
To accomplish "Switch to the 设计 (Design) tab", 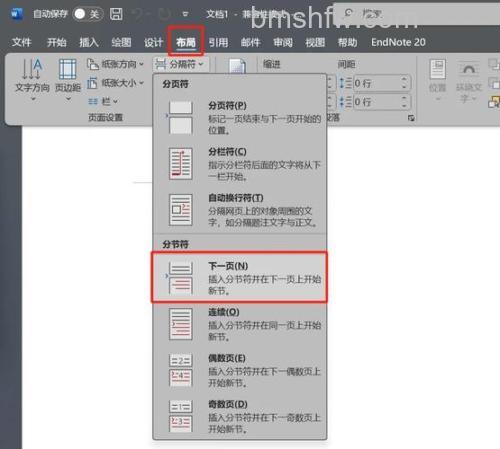I will pyautogui.click(x=153, y=42).
